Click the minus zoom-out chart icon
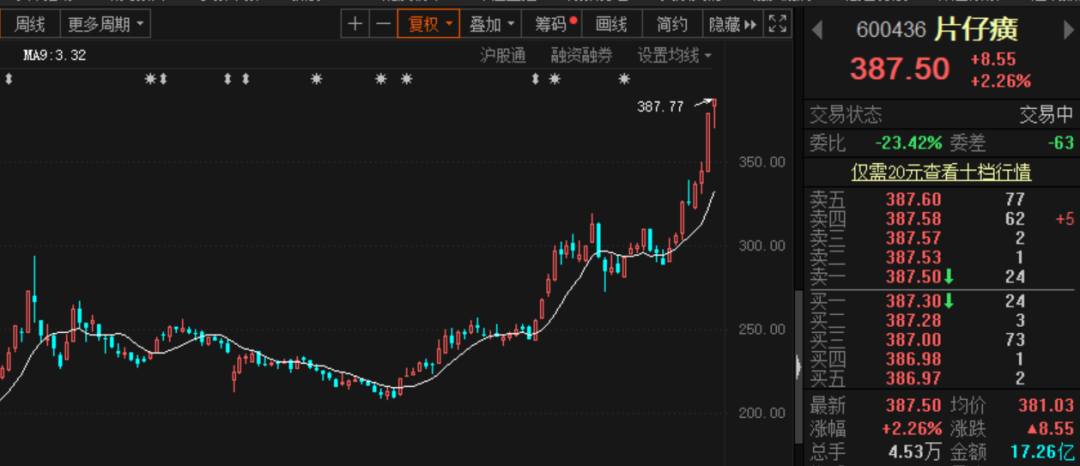This screenshot has width=1080, height=466. tap(383, 24)
